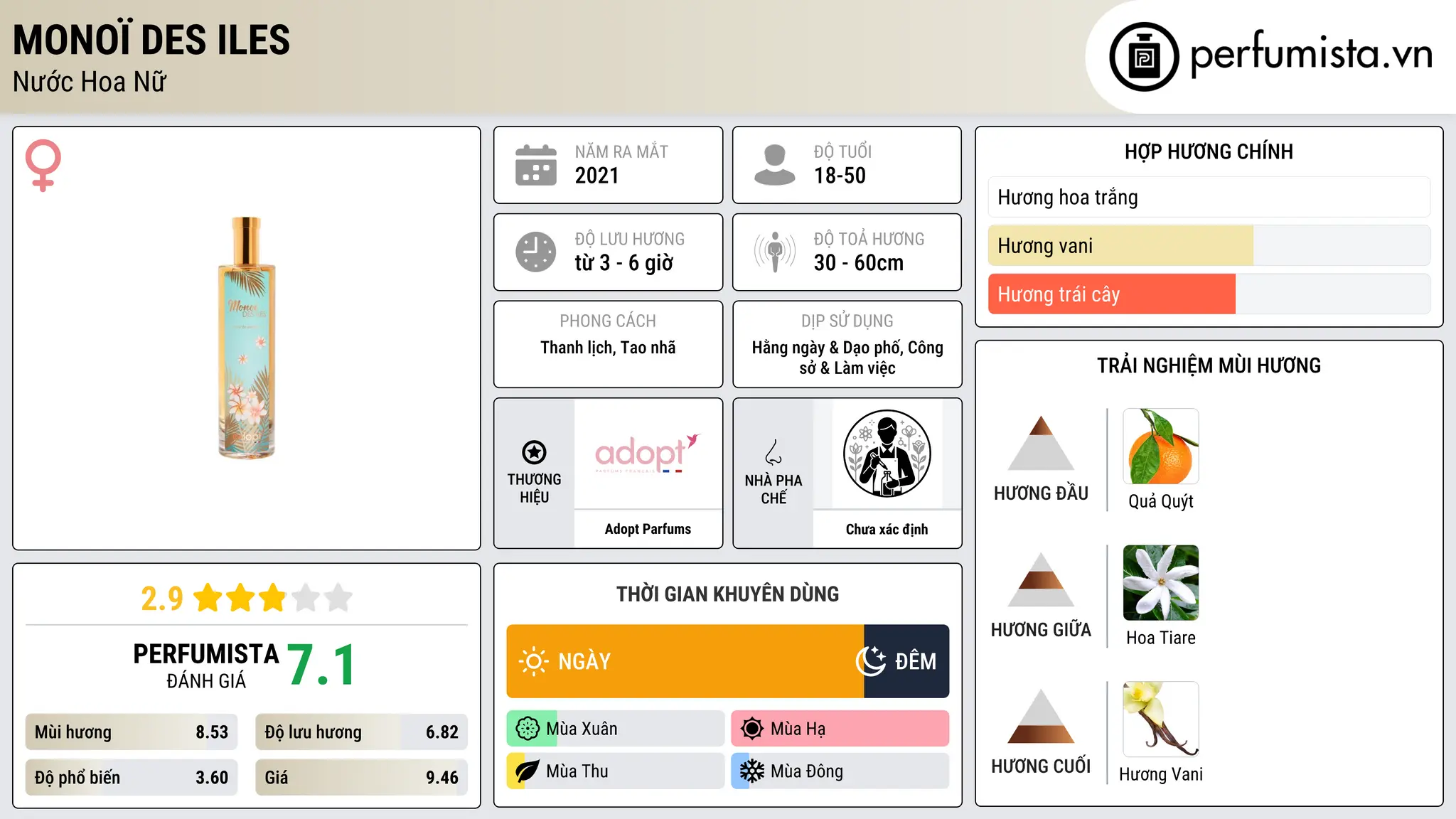Click the green 7.1 Perfumista score
Viewport: 1456px width, 819px height.
[321, 665]
